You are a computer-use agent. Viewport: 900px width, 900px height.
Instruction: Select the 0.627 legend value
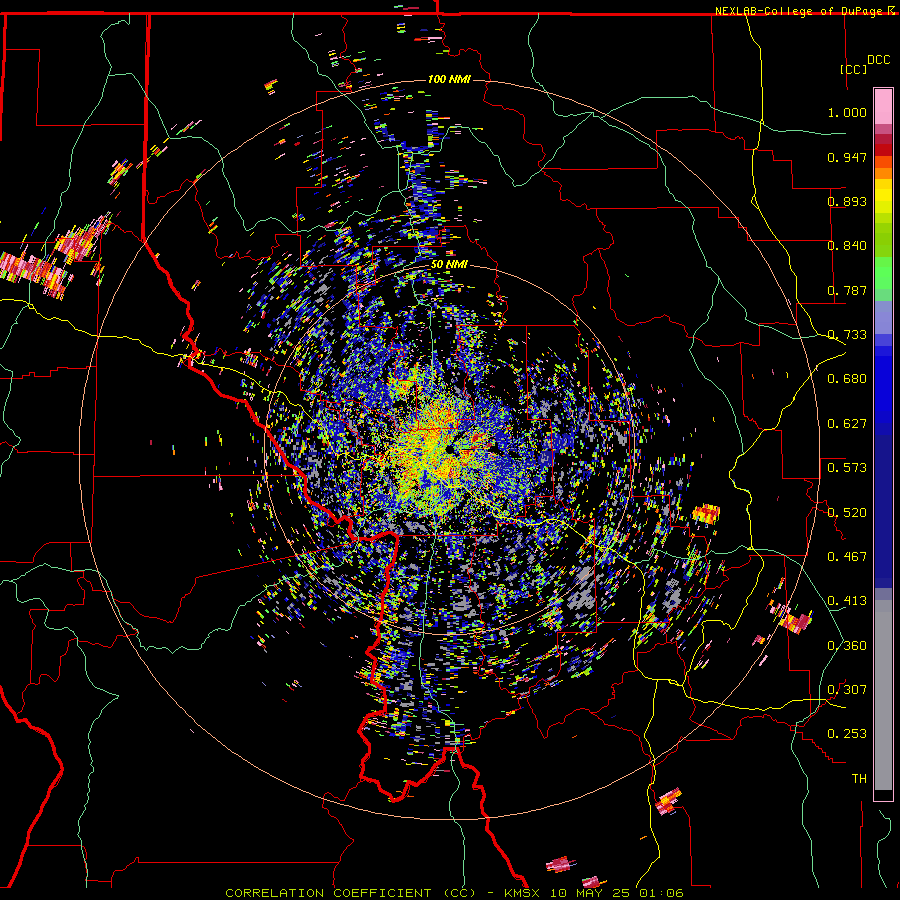coord(847,424)
